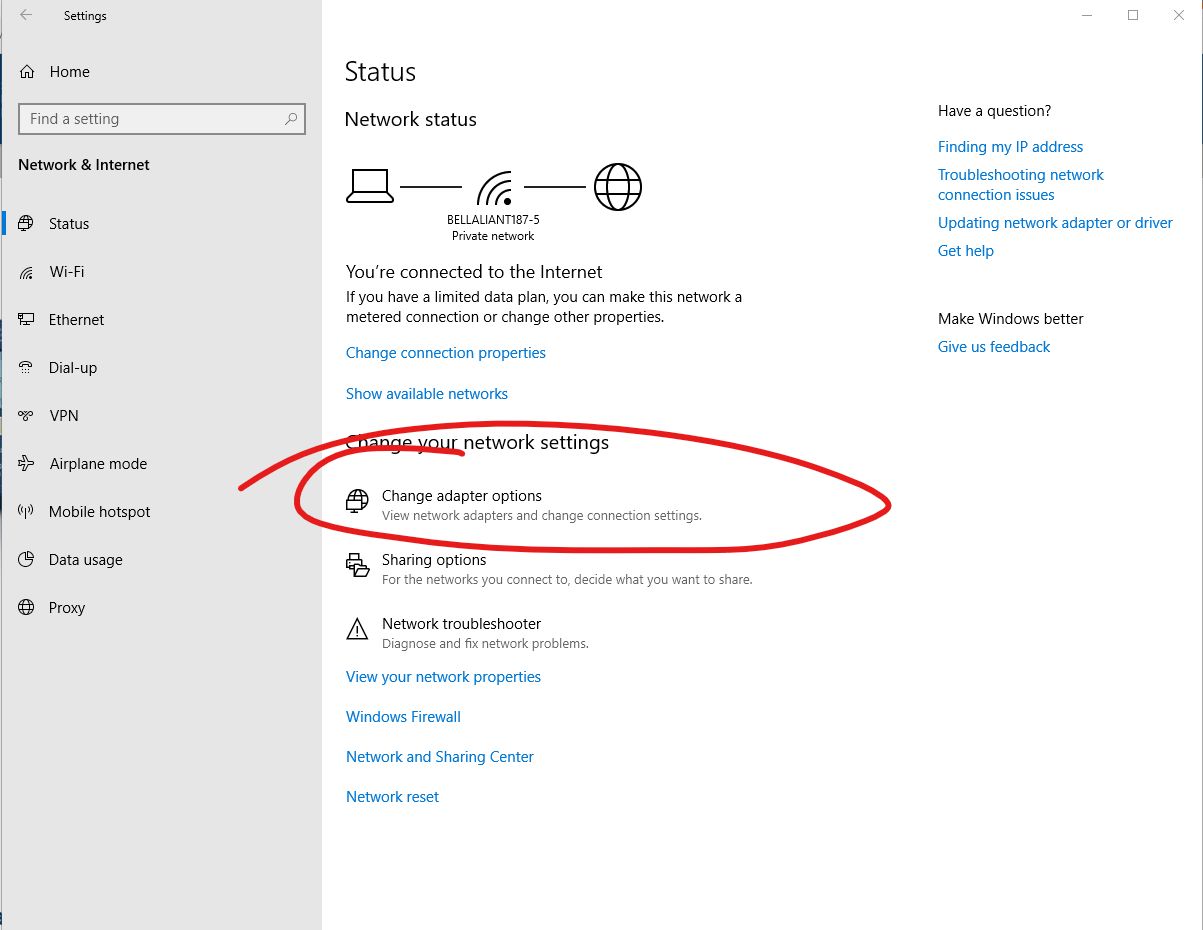The height and width of the screenshot is (930, 1203).
Task: Open the Windows Firewall link
Action: 403,717
